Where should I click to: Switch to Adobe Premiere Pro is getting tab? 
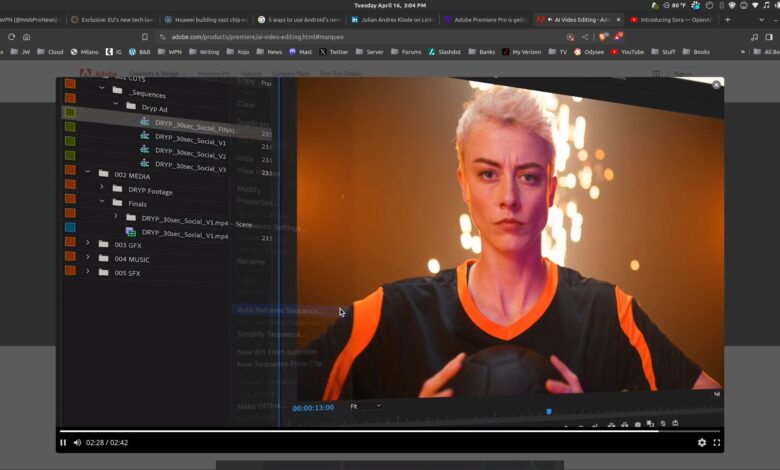tap(486, 20)
